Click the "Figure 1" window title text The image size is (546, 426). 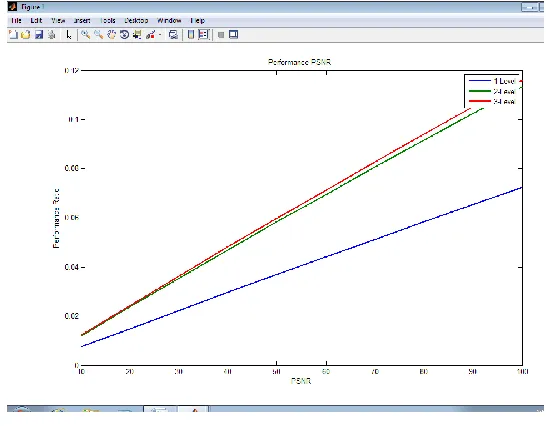click(x=32, y=7)
